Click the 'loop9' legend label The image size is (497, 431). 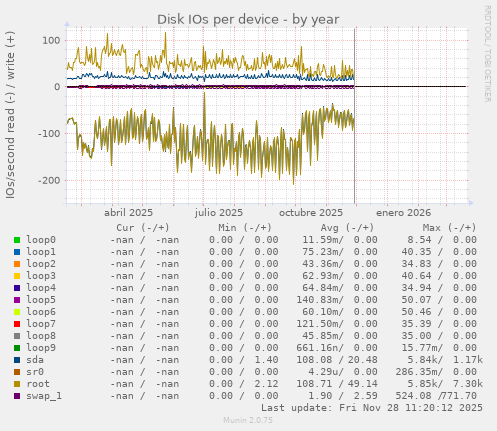(x=41, y=348)
